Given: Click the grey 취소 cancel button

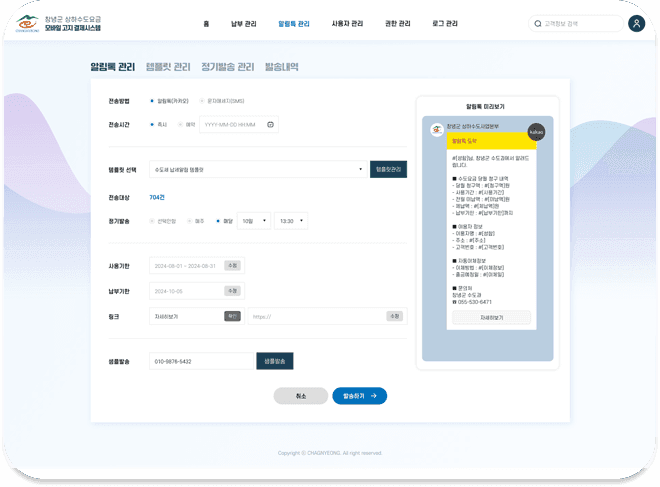Looking at the screenshot, I should coord(301,396).
